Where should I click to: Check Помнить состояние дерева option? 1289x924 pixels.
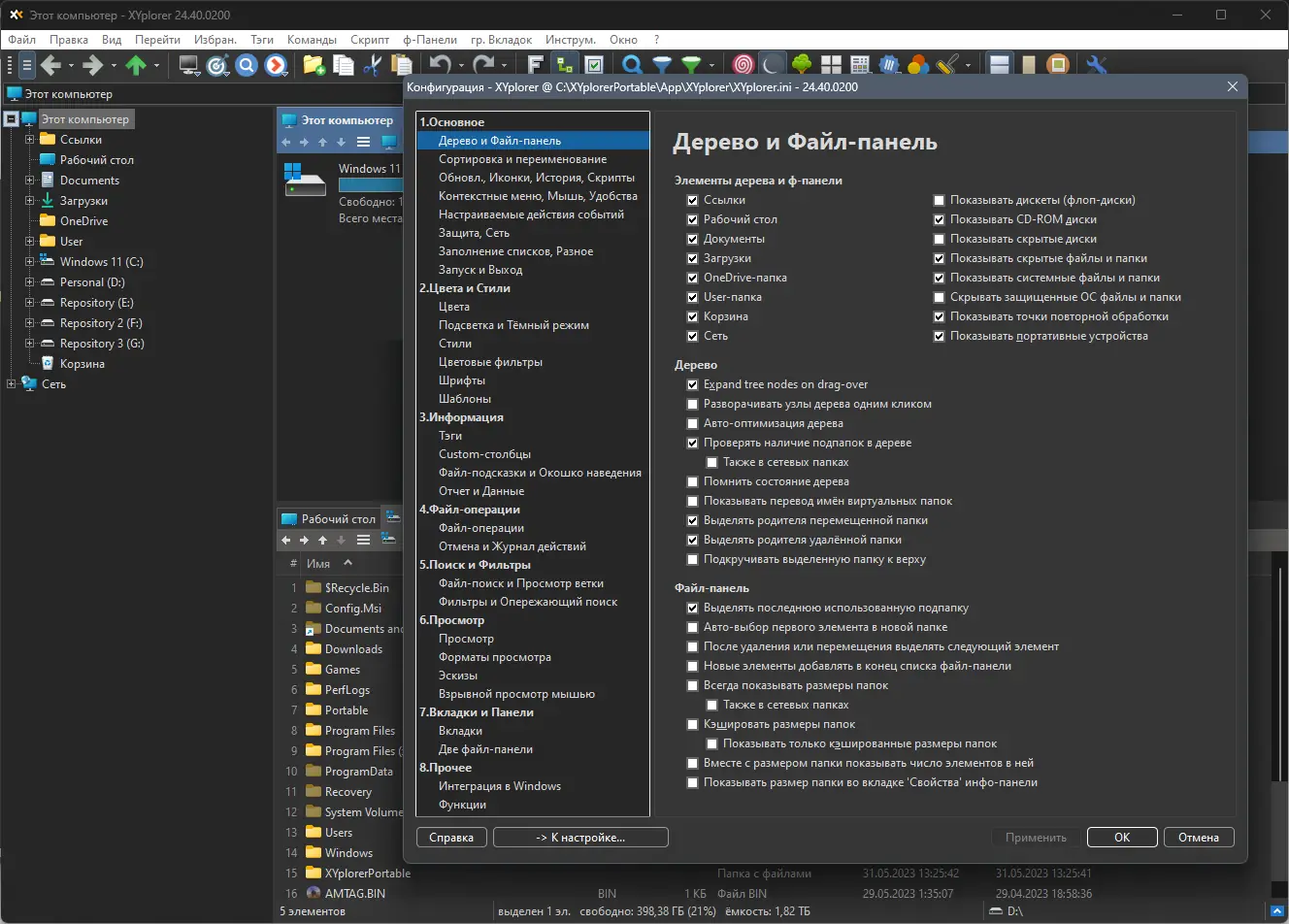pyautogui.click(x=692, y=481)
